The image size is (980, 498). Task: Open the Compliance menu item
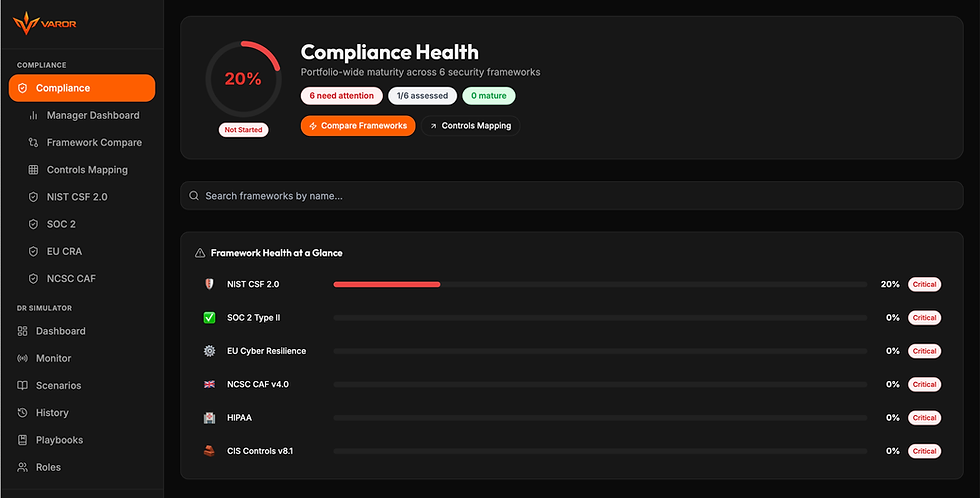pos(82,88)
